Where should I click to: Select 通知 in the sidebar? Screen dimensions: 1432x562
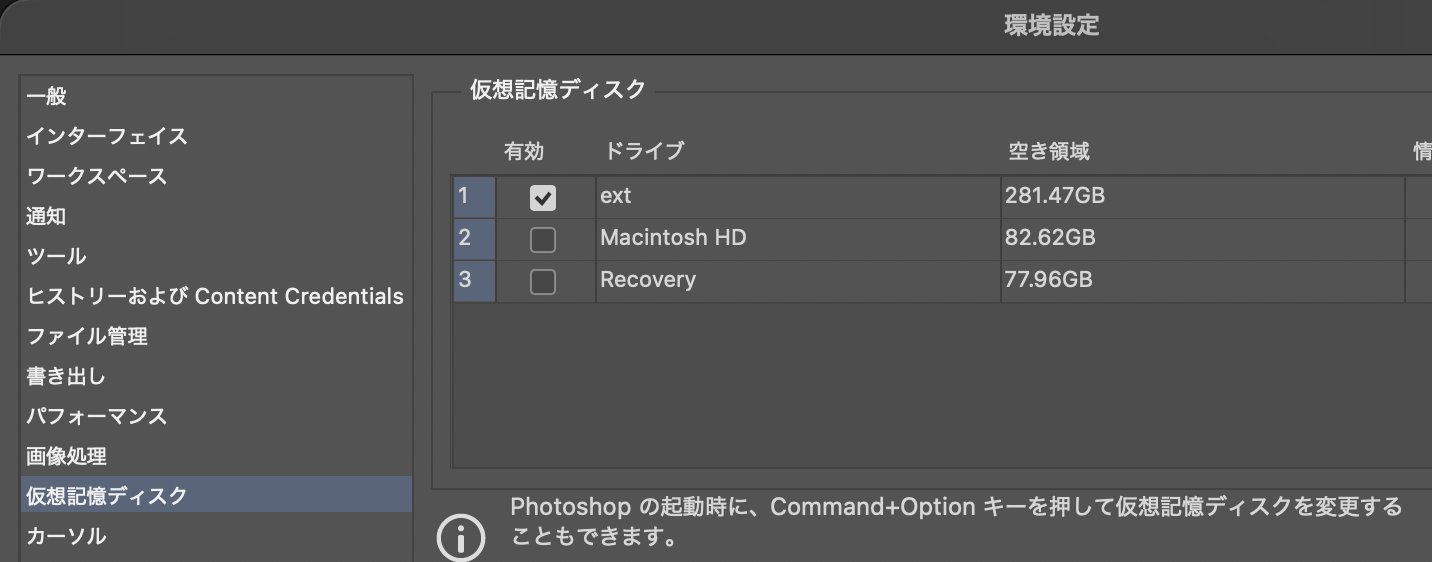(216, 216)
